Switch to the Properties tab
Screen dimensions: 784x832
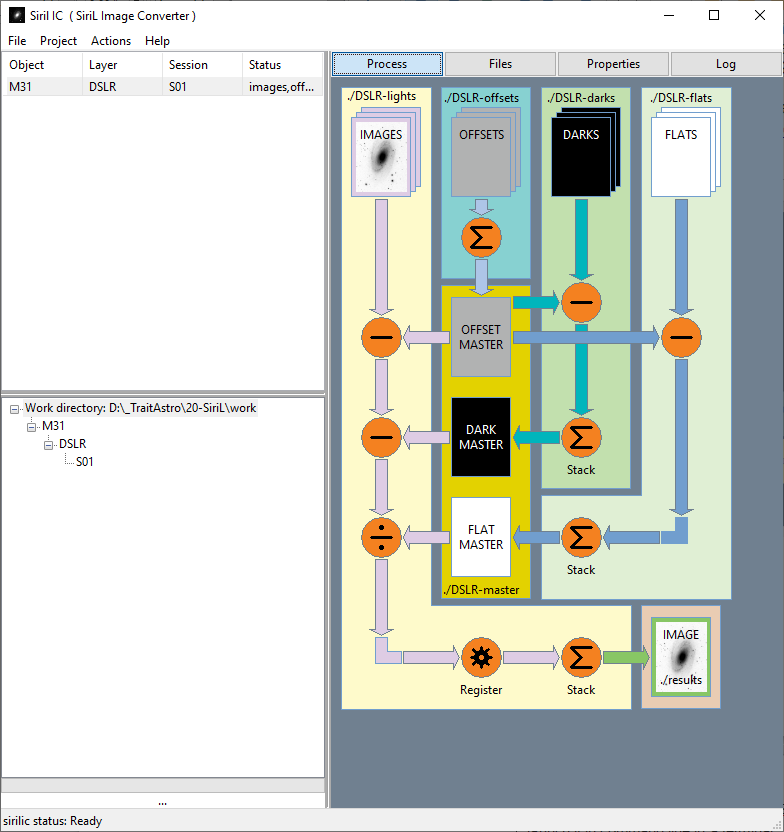[x=613, y=64]
